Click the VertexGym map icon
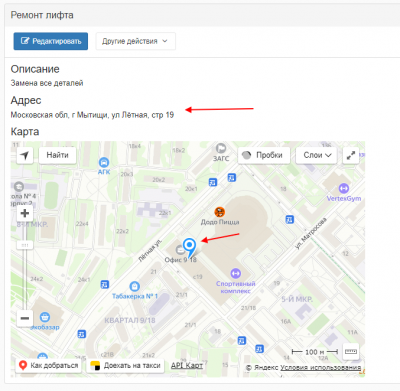The height and width of the screenshot is (391, 400). point(344,188)
